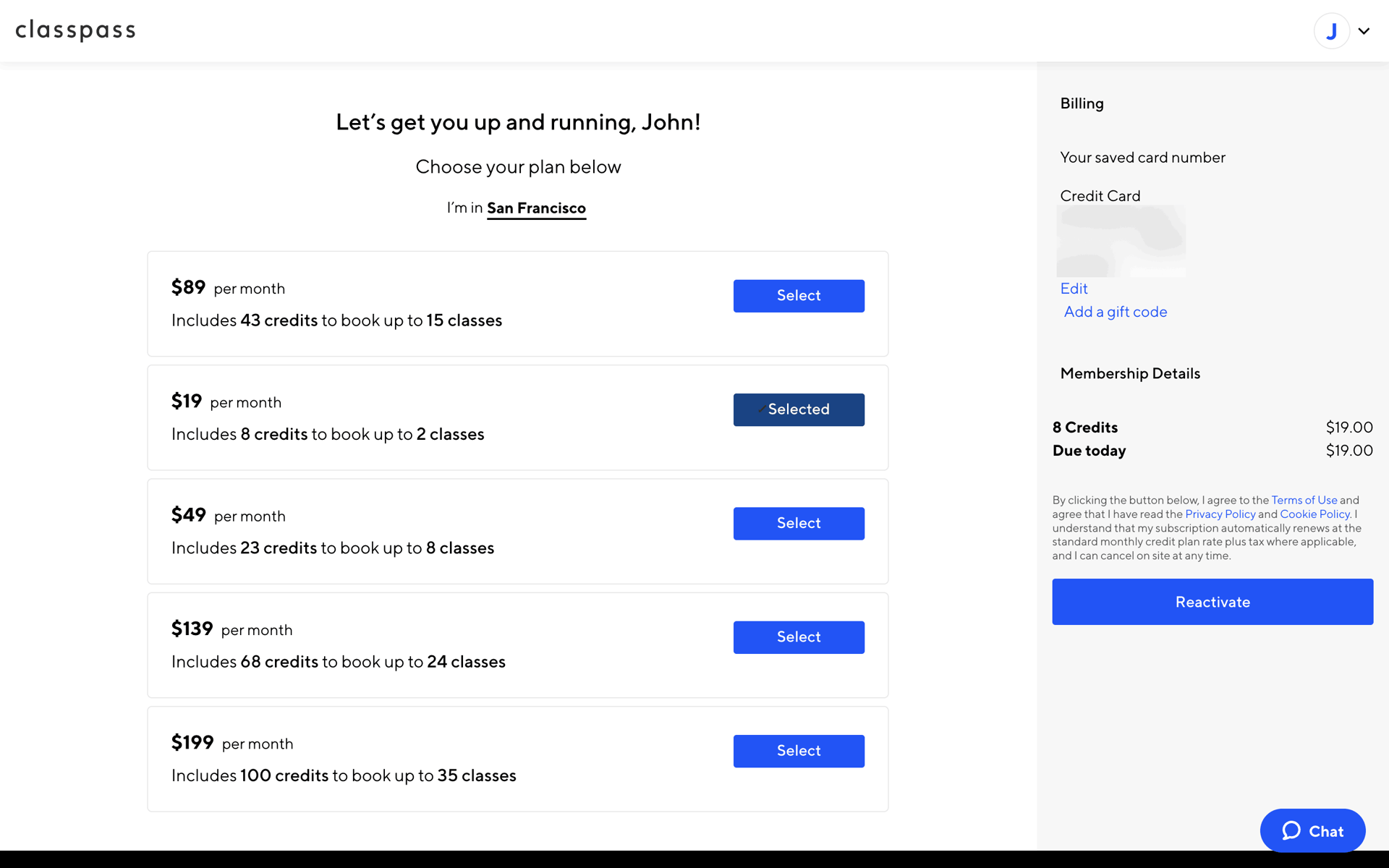Click the '24 classes' text
The image size is (1389, 868).
point(466,662)
